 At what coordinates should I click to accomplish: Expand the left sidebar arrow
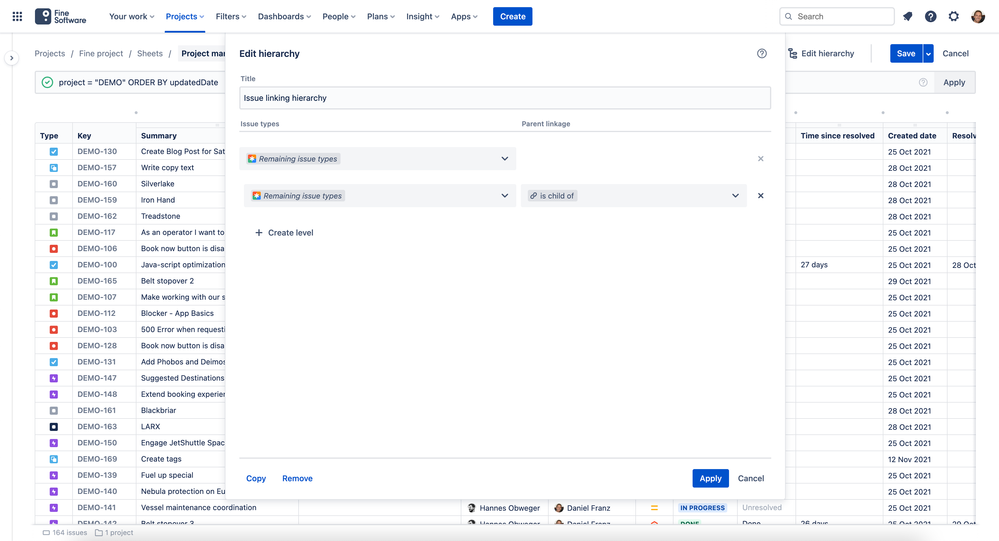point(11,58)
